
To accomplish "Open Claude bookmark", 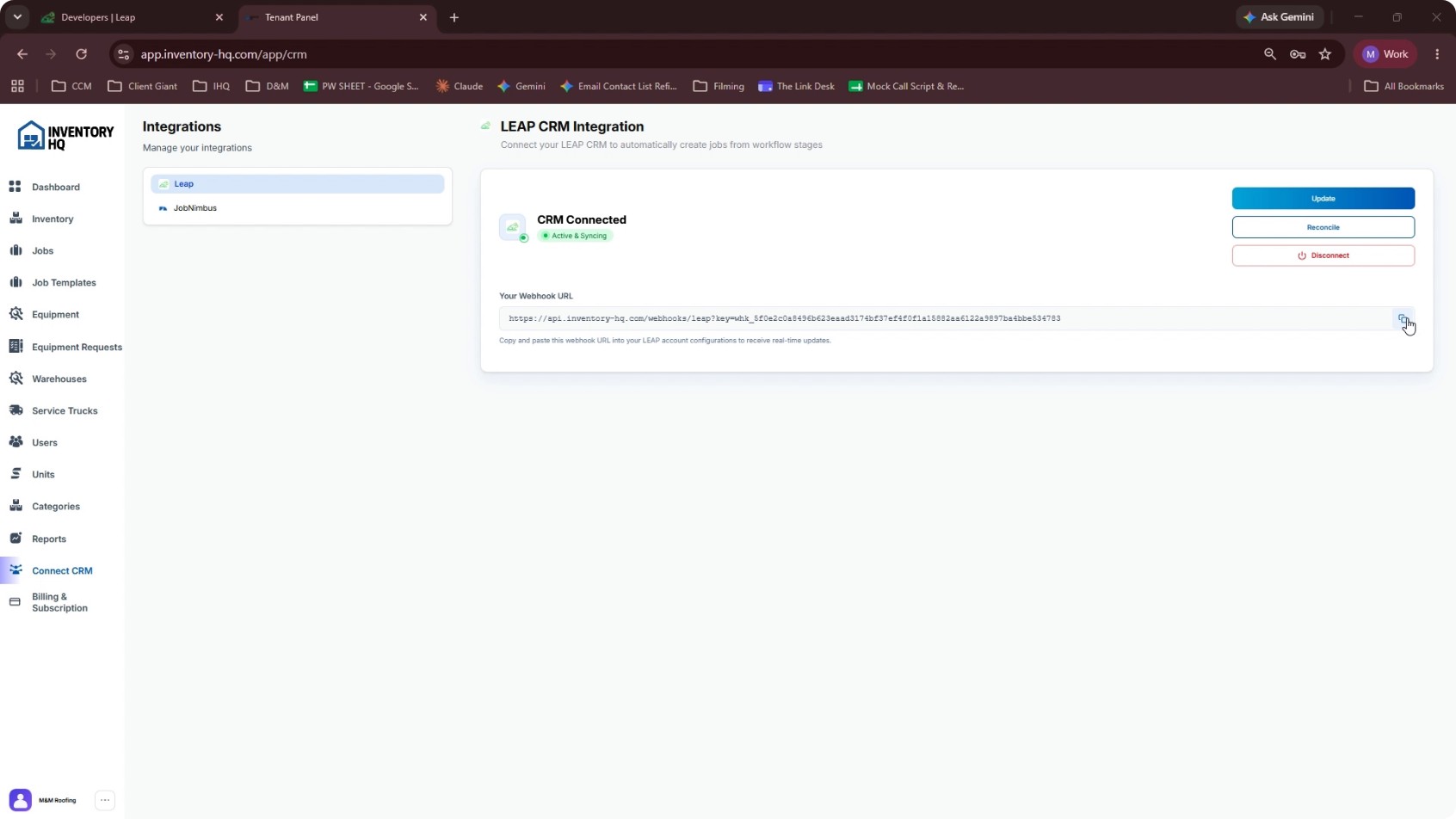I will point(460,86).
